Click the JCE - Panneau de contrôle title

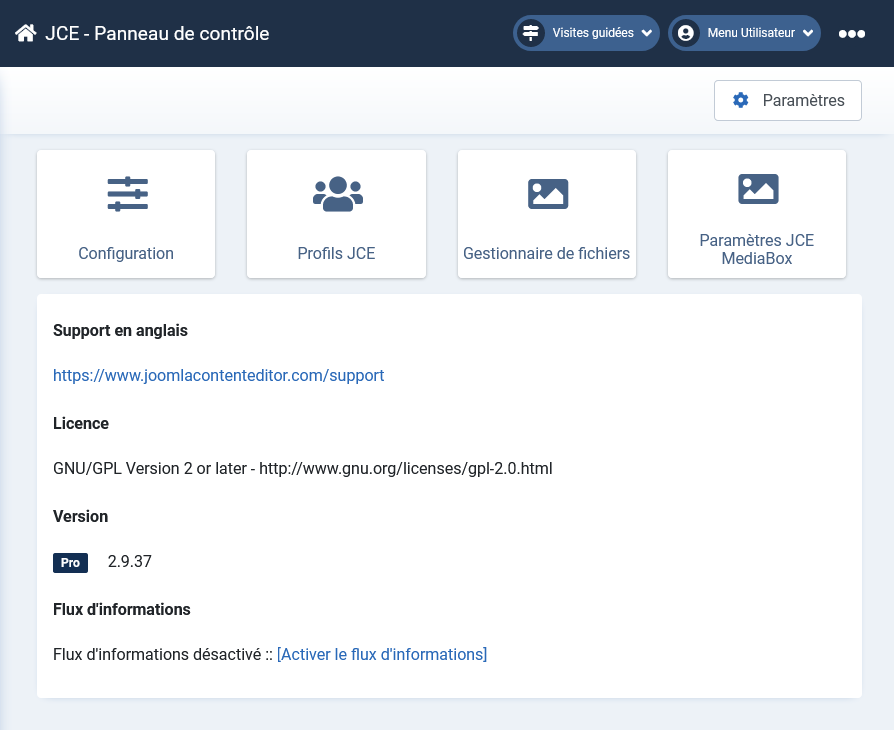(x=157, y=33)
